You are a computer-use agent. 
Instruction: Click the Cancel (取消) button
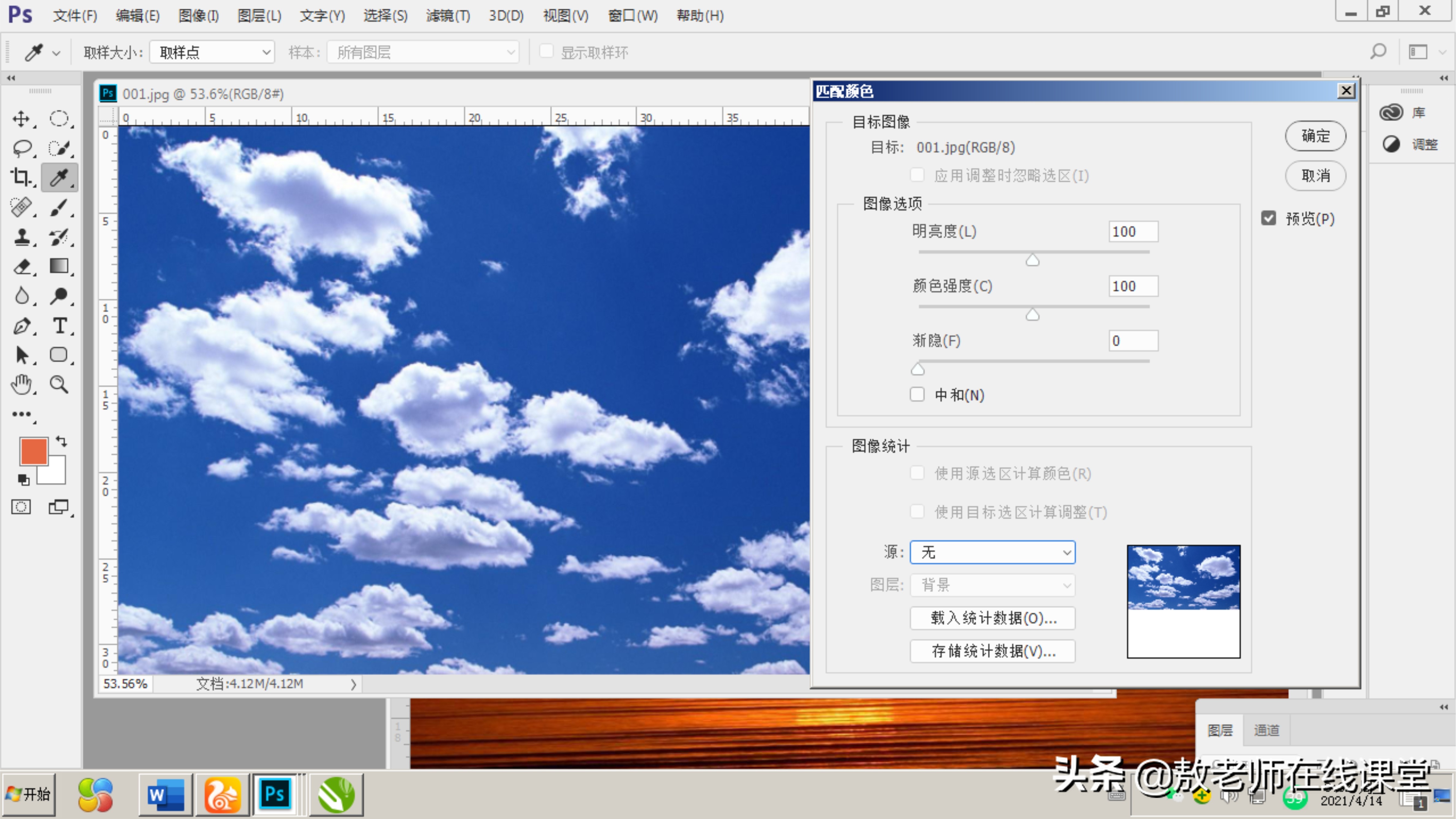[1315, 175]
